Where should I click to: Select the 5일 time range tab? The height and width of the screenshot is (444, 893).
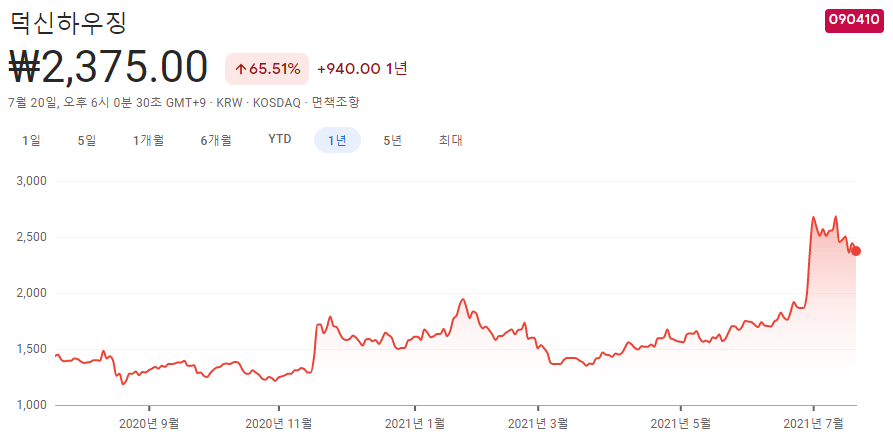(x=87, y=141)
